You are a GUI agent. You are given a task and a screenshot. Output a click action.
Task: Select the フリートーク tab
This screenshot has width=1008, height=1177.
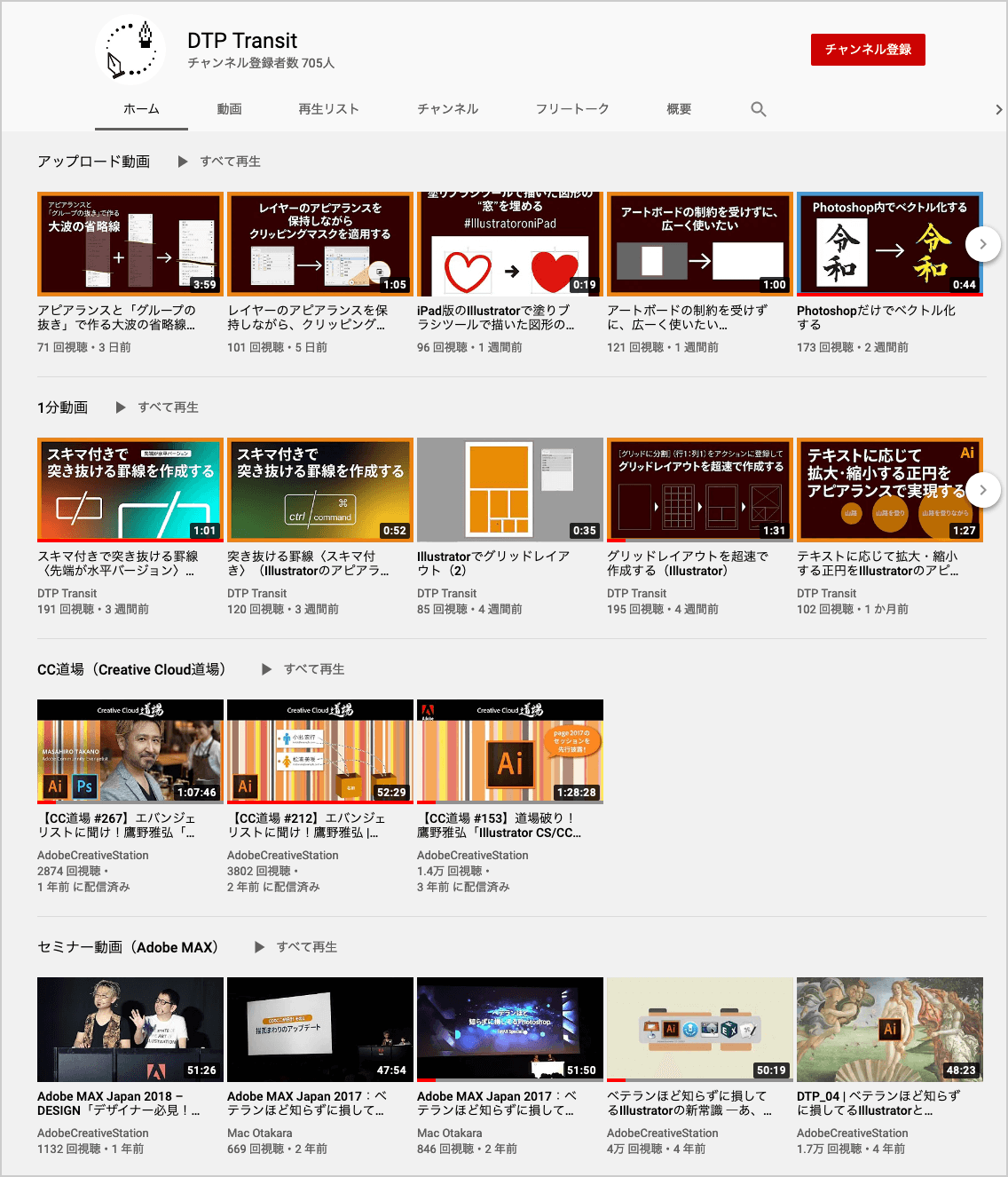(x=571, y=109)
